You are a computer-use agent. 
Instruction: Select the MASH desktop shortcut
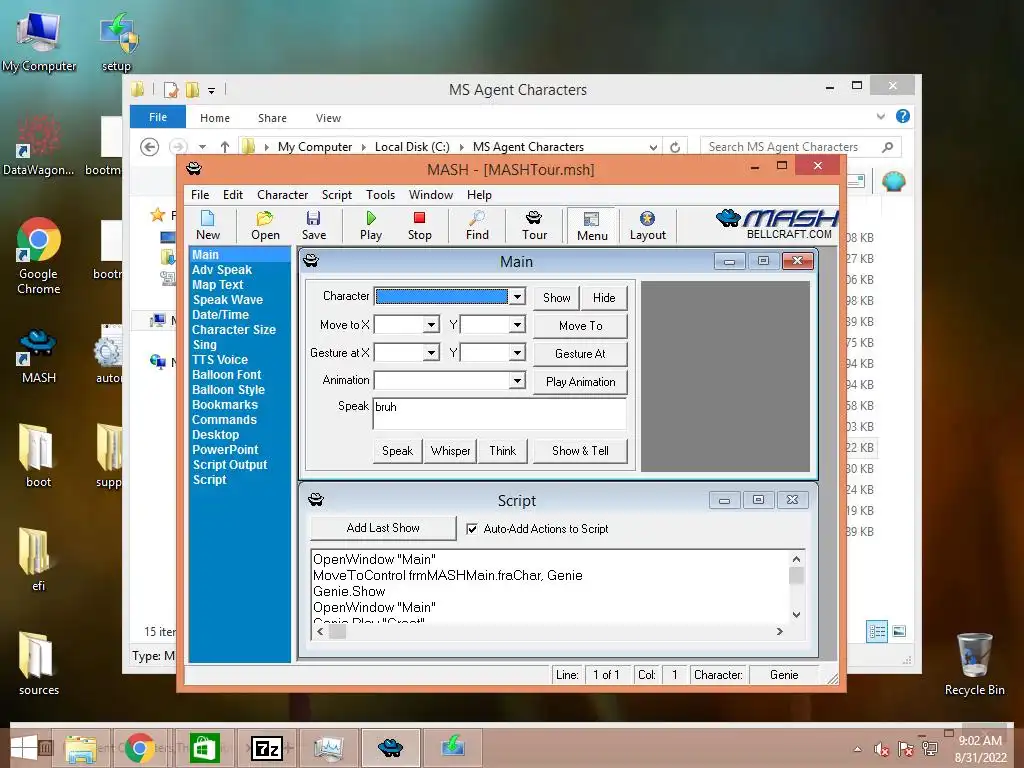click(x=39, y=356)
